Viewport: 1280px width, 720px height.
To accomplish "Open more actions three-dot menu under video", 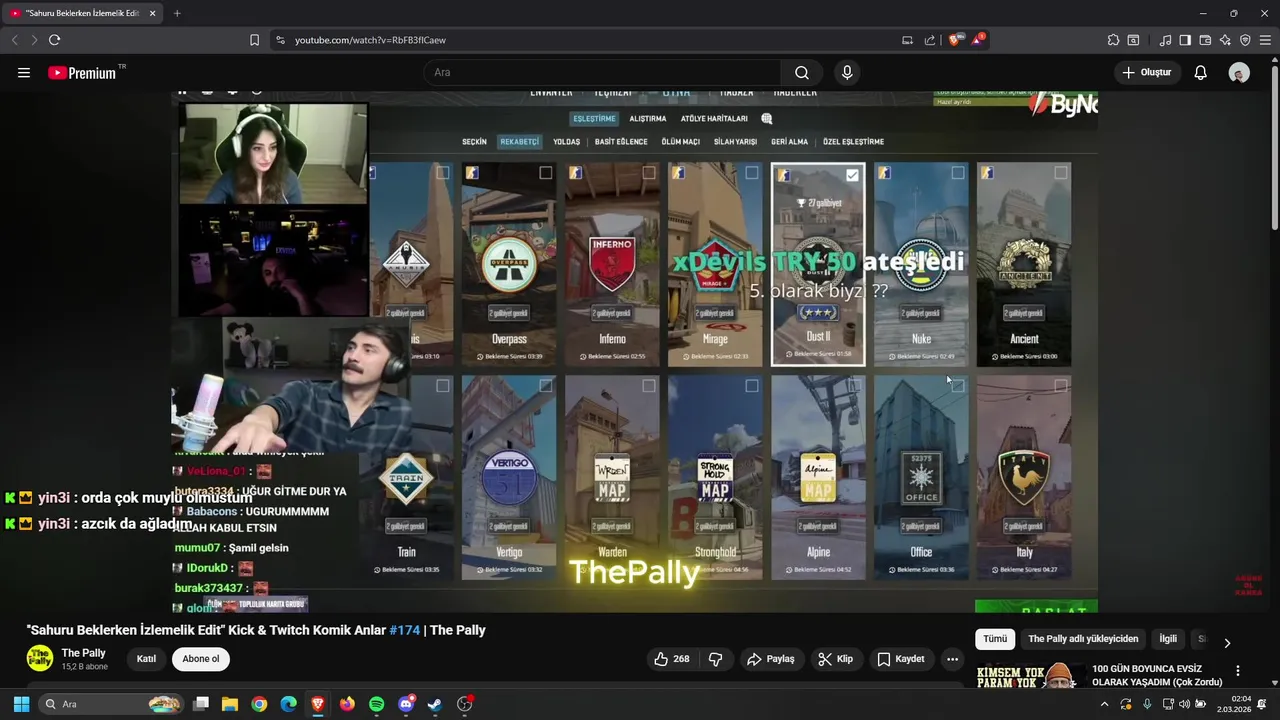I will (952, 659).
